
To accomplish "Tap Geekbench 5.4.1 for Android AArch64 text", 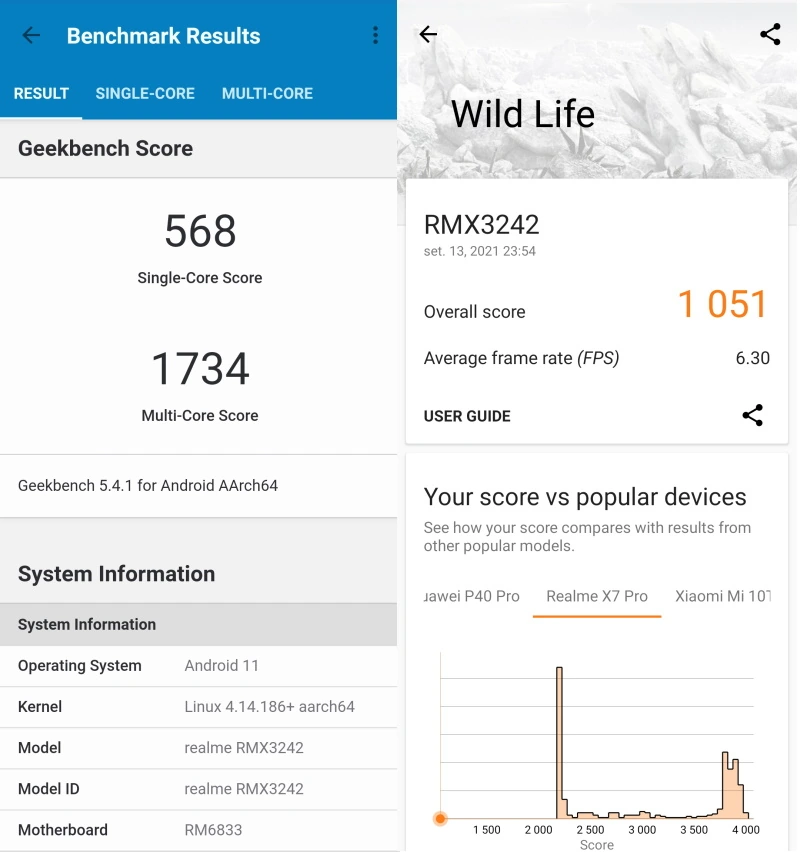I will coord(148,485).
